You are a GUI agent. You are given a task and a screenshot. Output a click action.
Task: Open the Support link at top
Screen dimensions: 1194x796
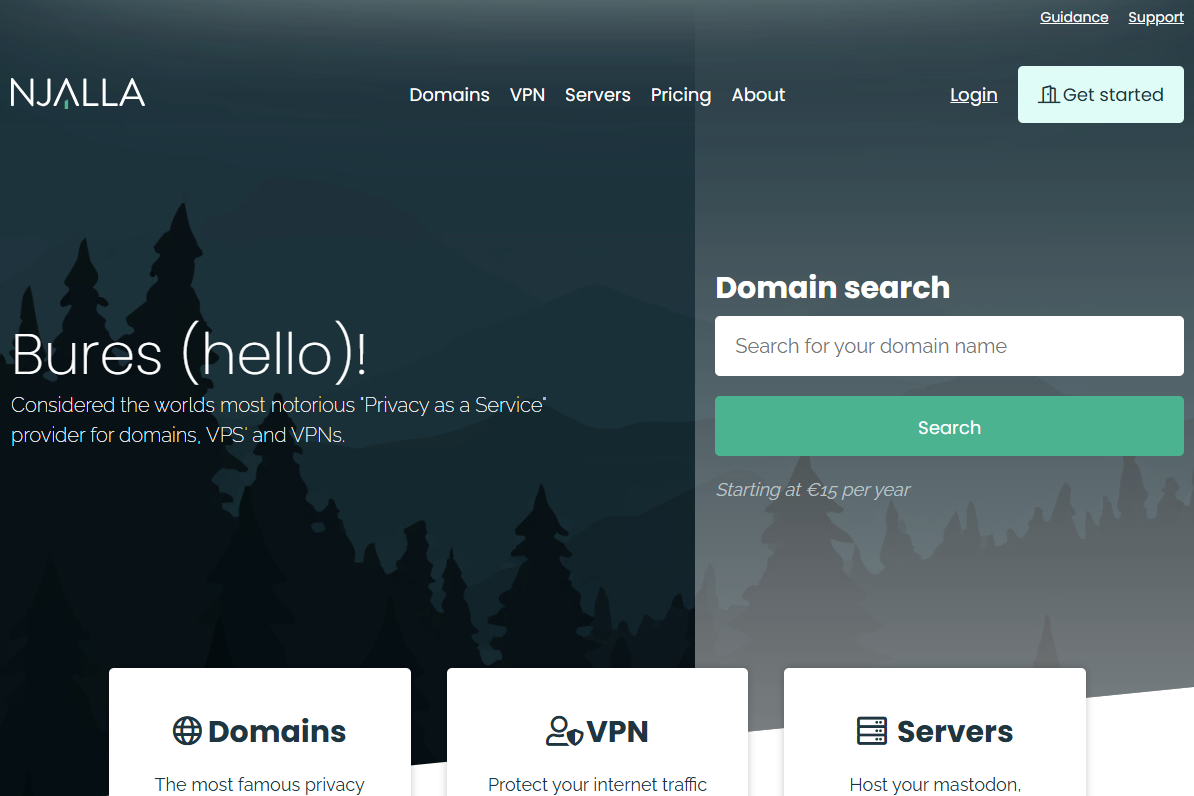[x=1155, y=18]
